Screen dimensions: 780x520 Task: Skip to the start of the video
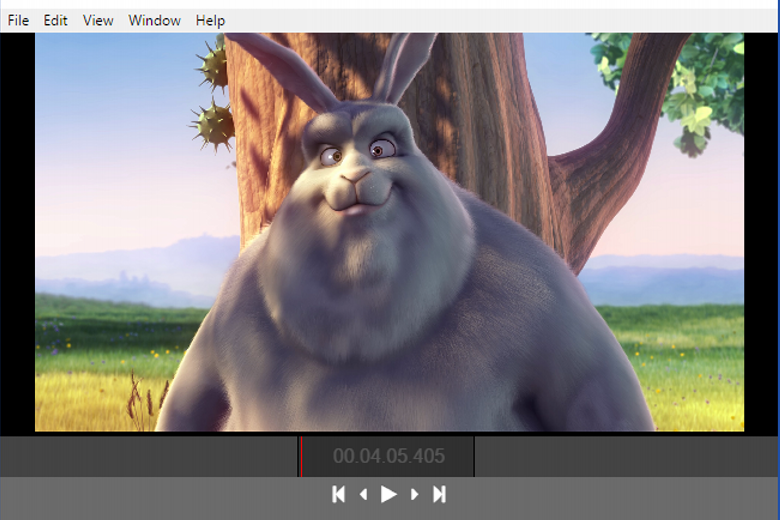click(339, 495)
